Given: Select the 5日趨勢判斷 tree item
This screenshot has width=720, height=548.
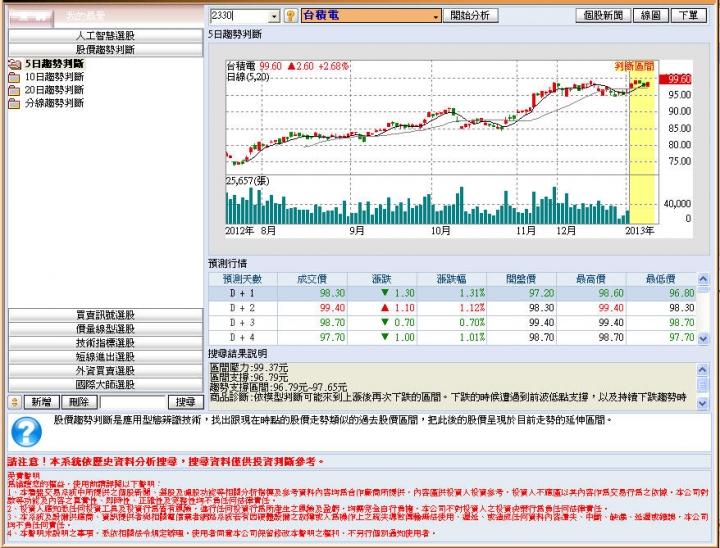Looking at the screenshot, I should click(54, 64).
